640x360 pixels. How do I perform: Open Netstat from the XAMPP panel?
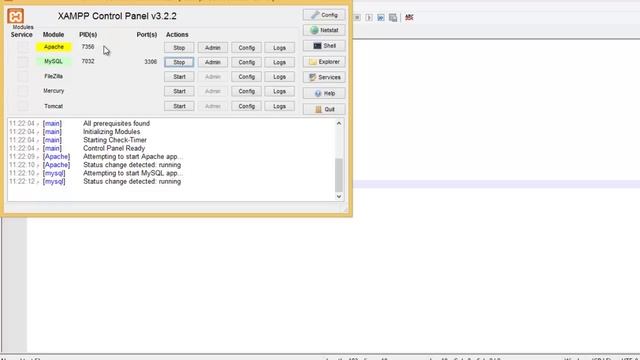click(324, 30)
